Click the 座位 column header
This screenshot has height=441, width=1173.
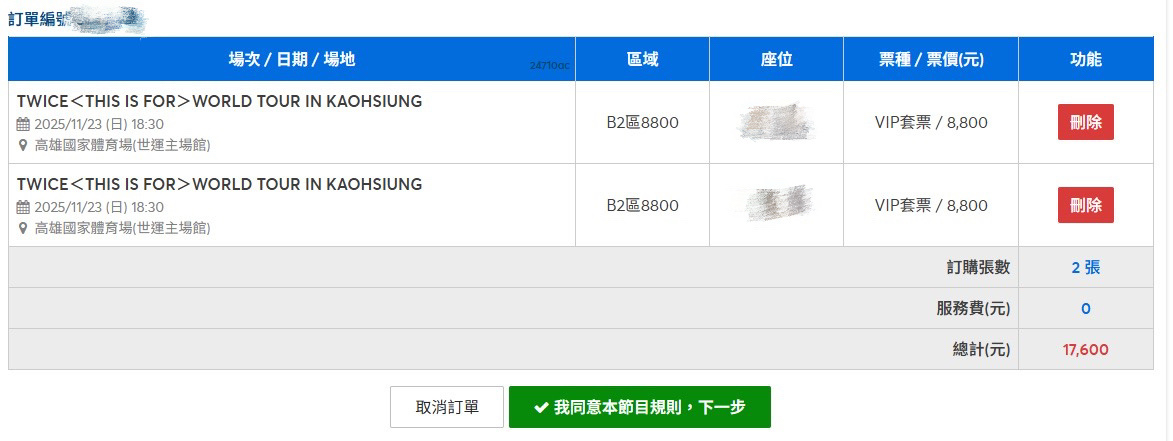(x=777, y=59)
